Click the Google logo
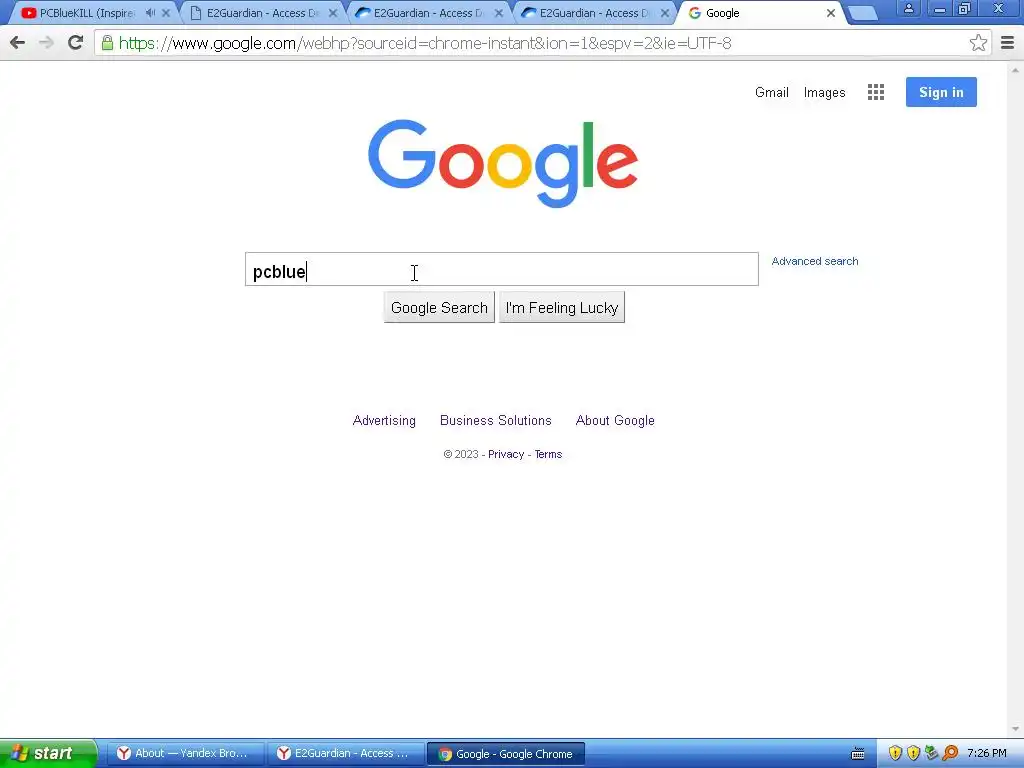The height and width of the screenshot is (768, 1024). click(503, 163)
